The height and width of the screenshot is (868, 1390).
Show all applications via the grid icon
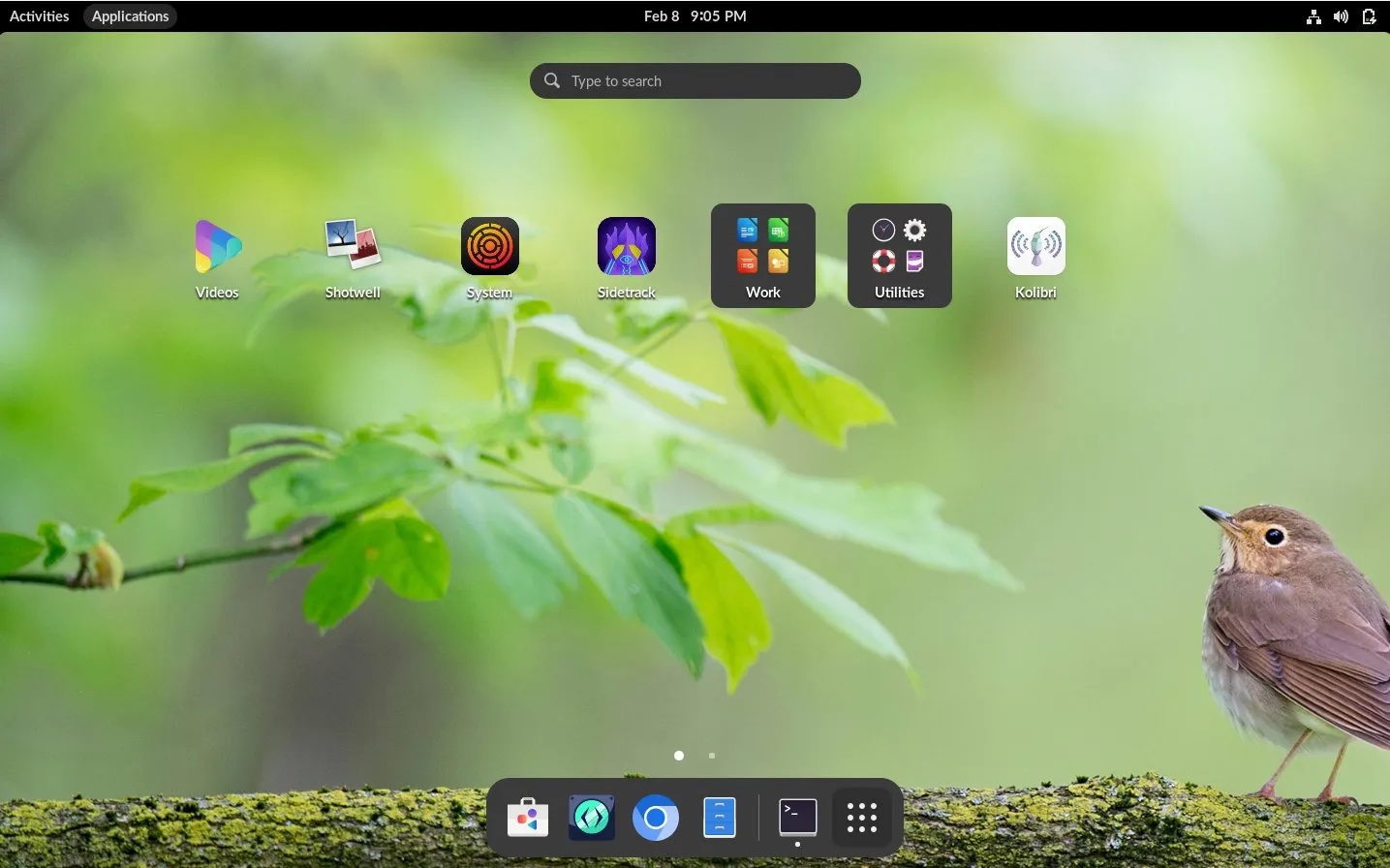point(860,817)
